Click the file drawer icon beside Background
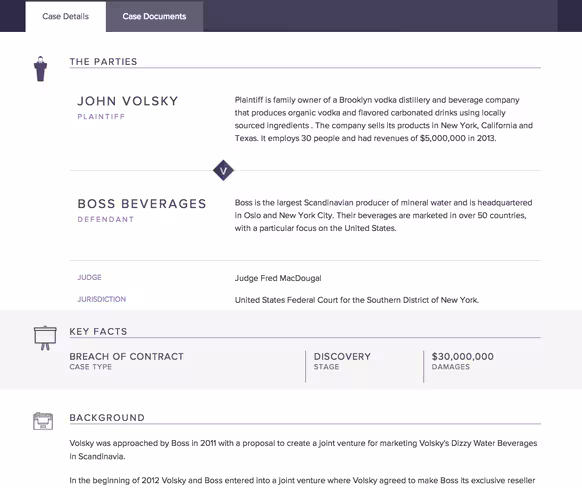Viewport: 582px width, 488px height. pos(43,421)
